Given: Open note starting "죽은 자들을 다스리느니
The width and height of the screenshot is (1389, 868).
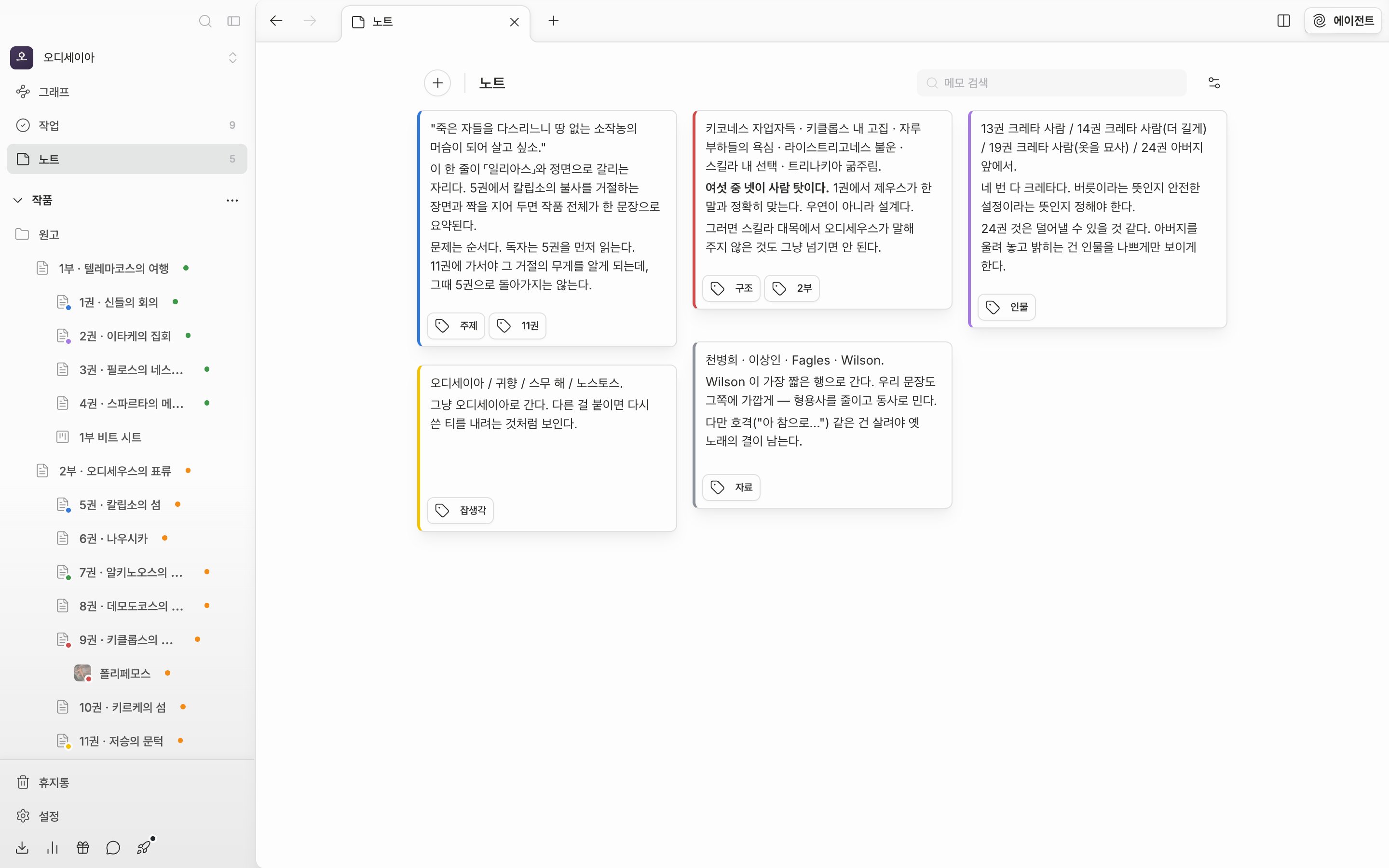Looking at the screenshot, I should [547, 229].
